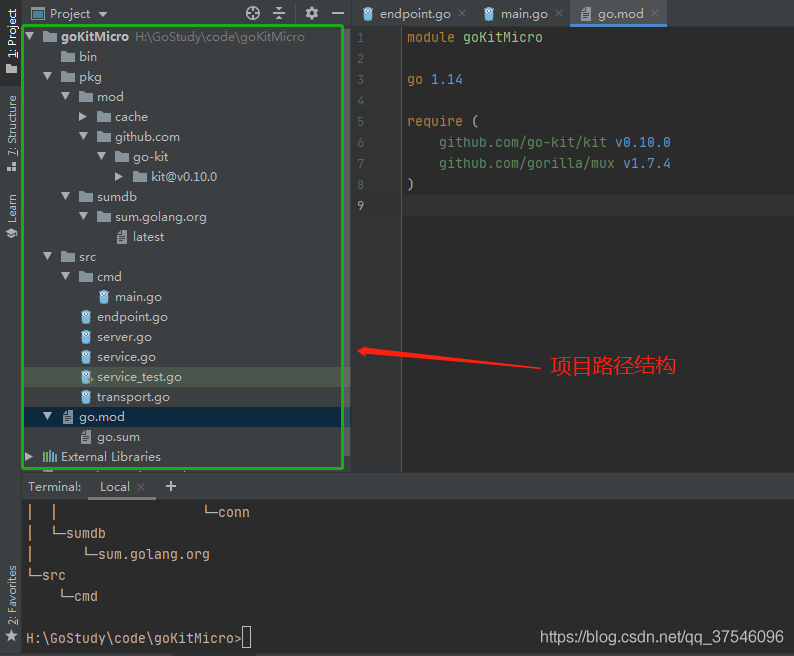This screenshot has height=656, width=794.
Task: Close the Local terminal tab
Action: [142, 487]
